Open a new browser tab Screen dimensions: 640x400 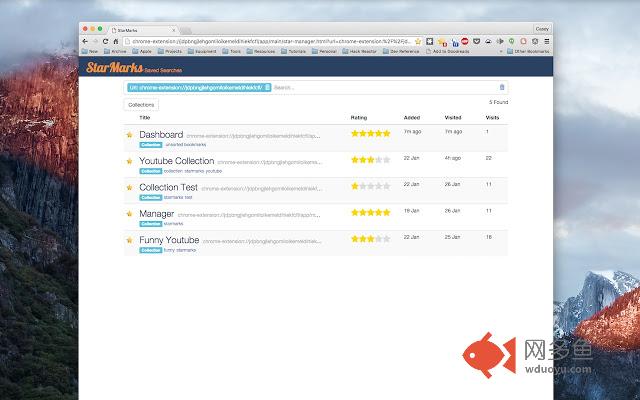tap(186, 31)
